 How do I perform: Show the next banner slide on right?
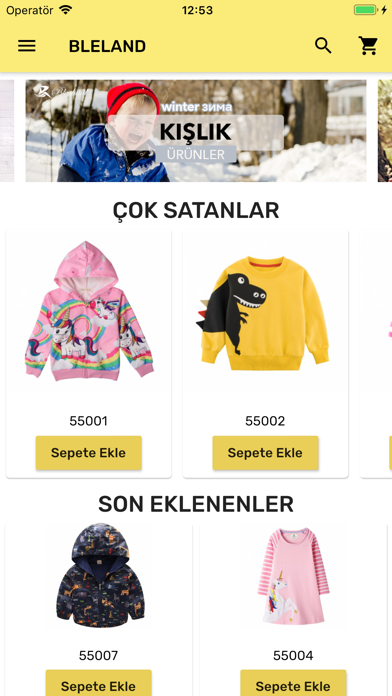(x=385, y=131)
